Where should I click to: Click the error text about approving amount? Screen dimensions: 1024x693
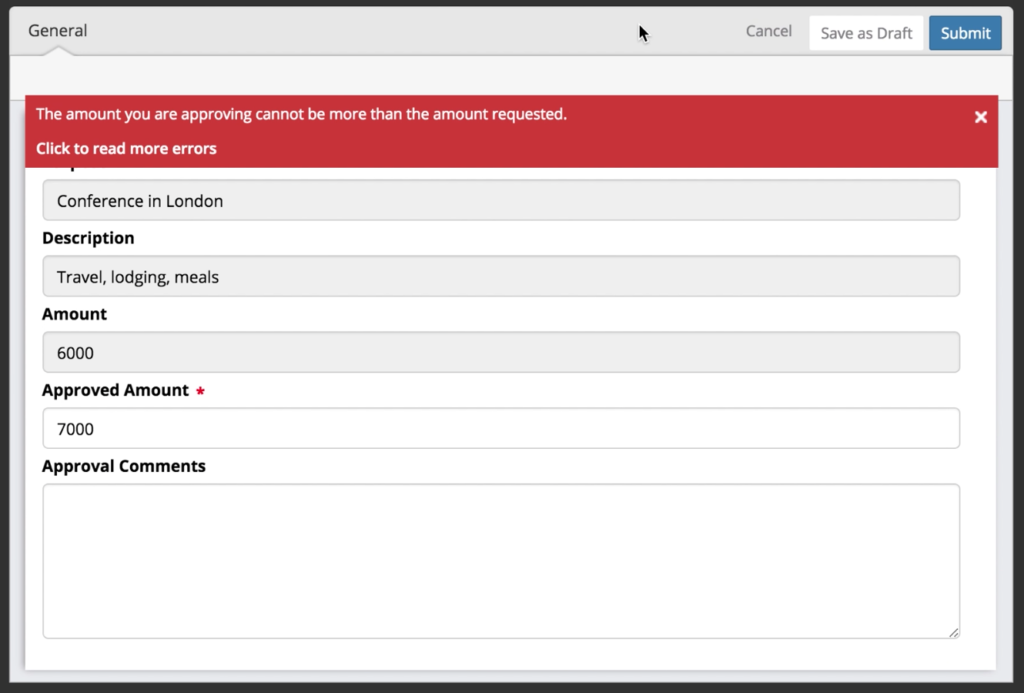click(299, 114)
